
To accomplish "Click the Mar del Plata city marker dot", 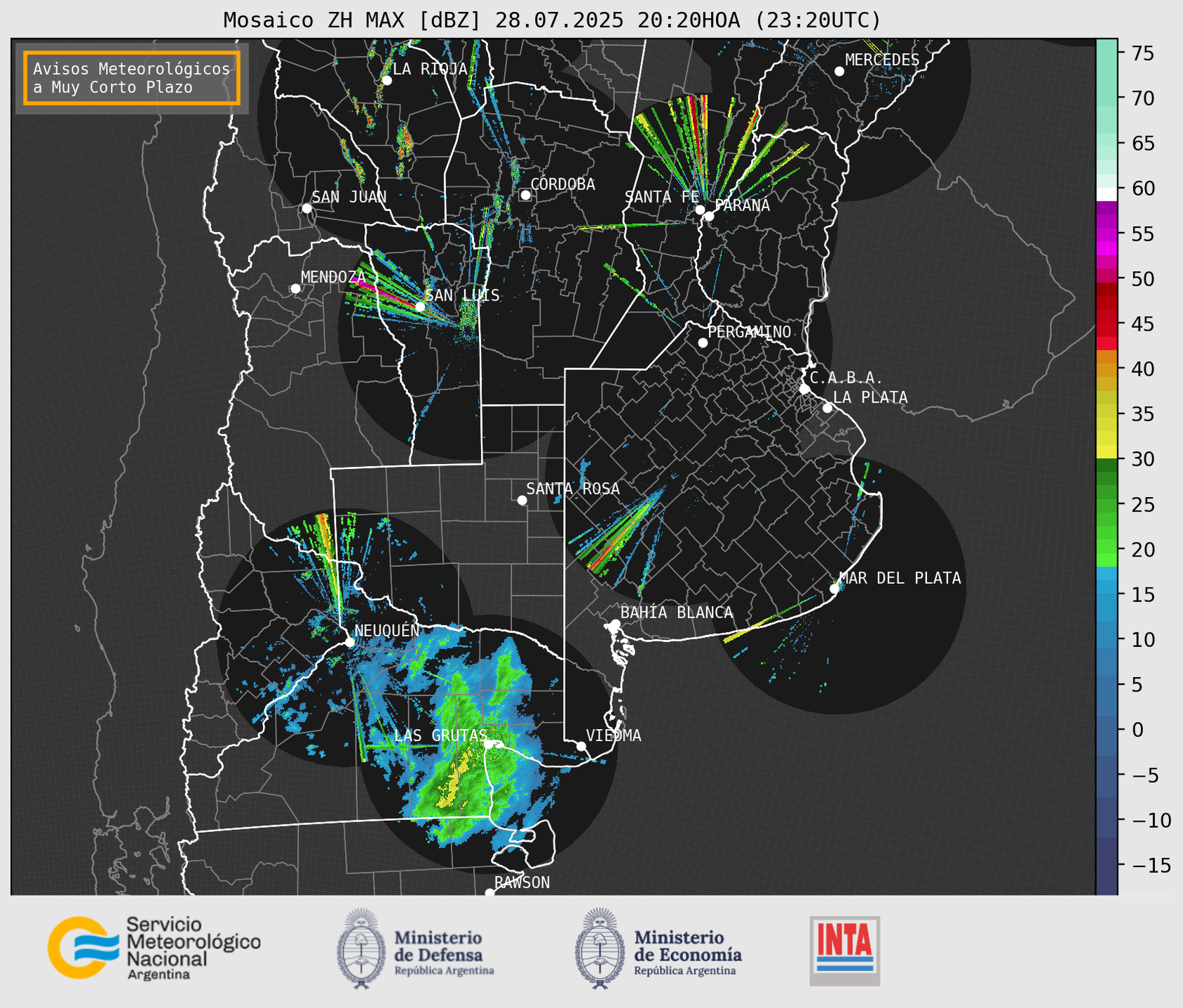I will coord(834,589).
